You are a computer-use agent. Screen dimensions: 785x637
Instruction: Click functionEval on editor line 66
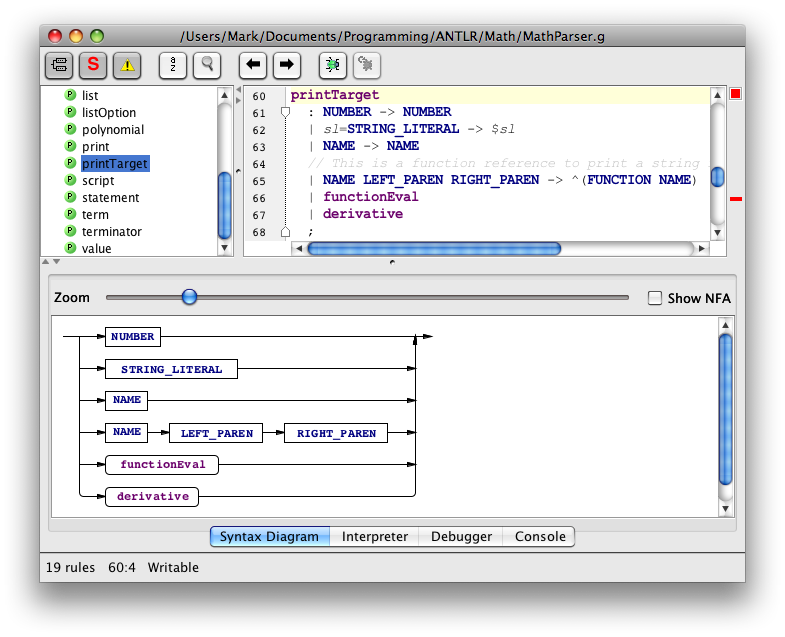(x=370, y=197)
